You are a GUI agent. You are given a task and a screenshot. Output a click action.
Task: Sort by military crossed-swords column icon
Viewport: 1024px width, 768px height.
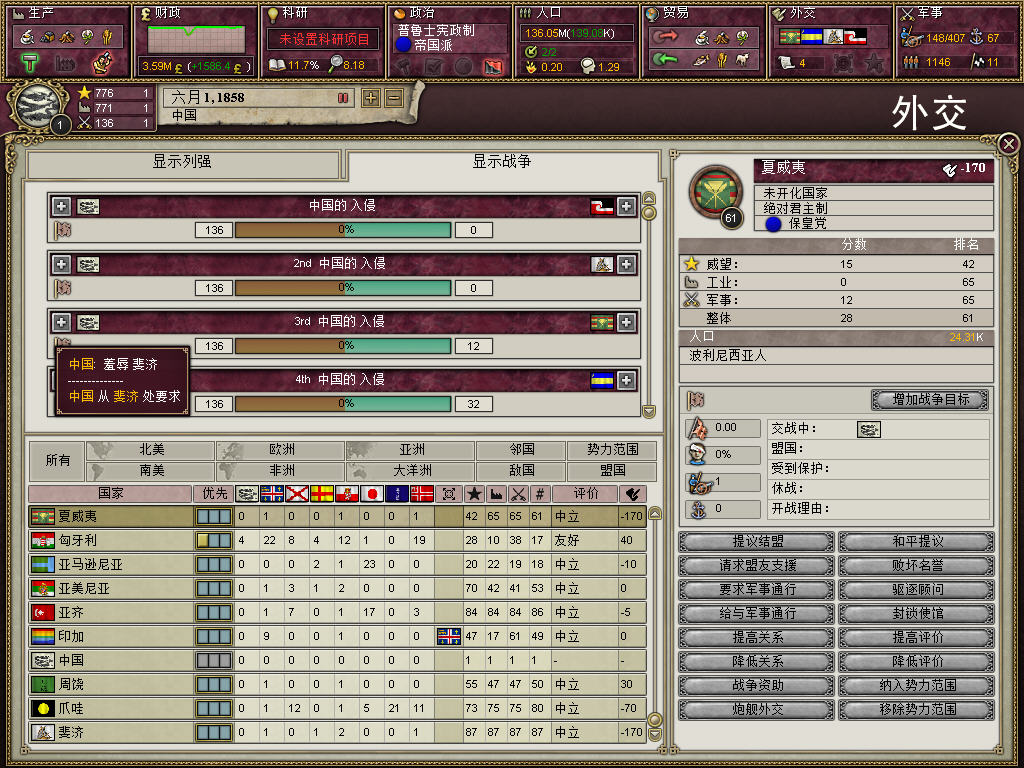coord(518,494)
